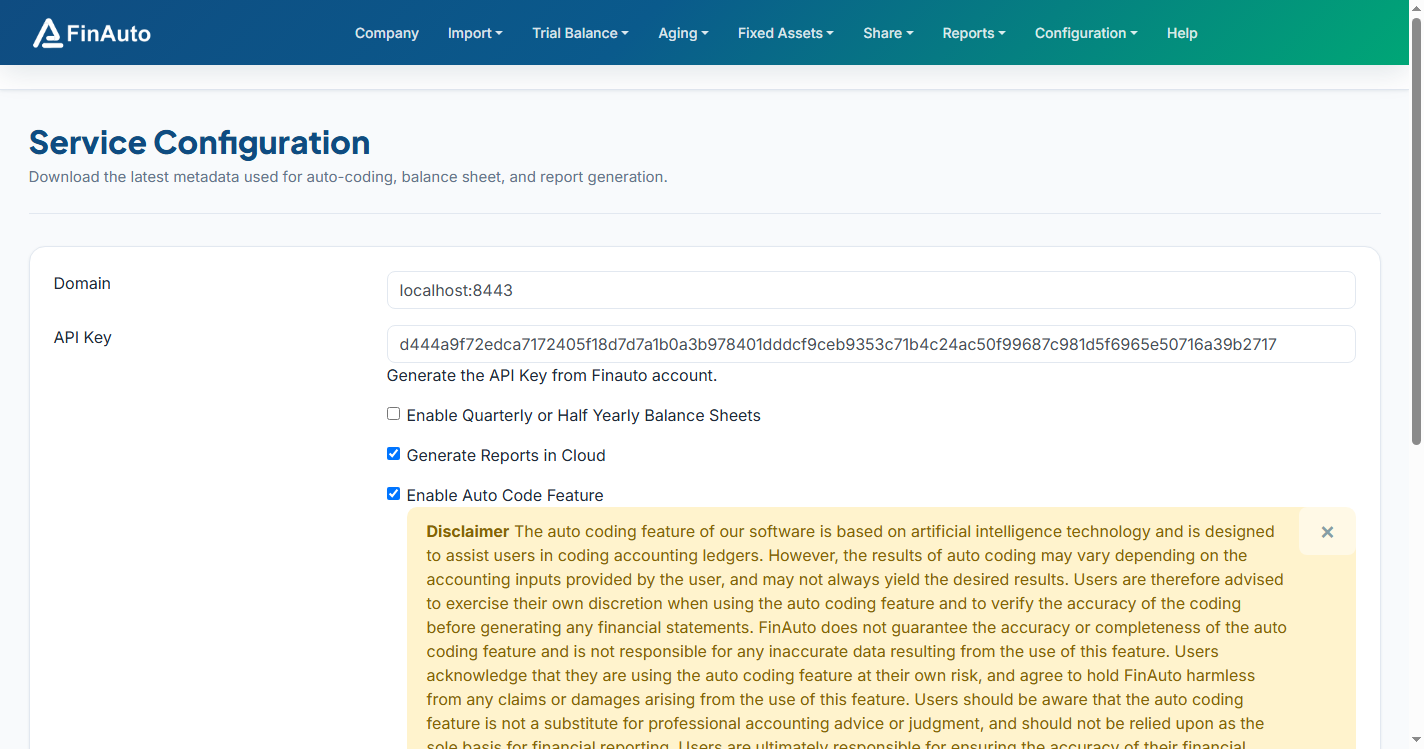The image size is (1424, 749).
Task: Open the Configuration dropdown
Action: 1086,33
